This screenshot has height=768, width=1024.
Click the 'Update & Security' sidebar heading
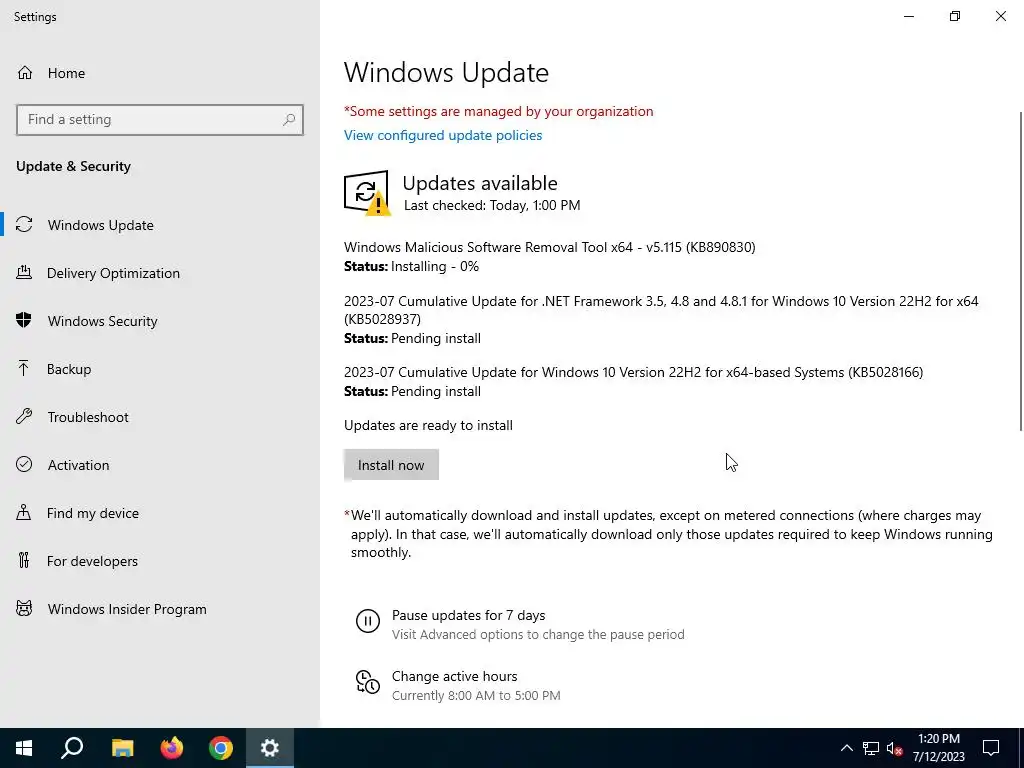tap(73, 166)
